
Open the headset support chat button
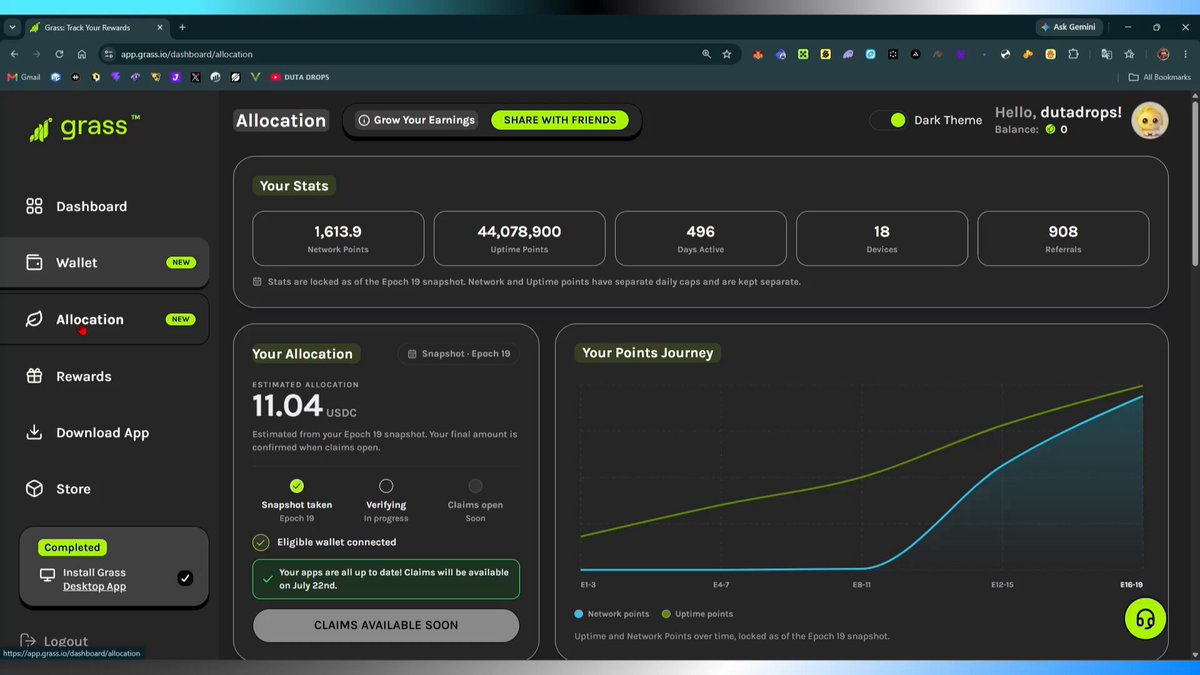coord(1146,620)
